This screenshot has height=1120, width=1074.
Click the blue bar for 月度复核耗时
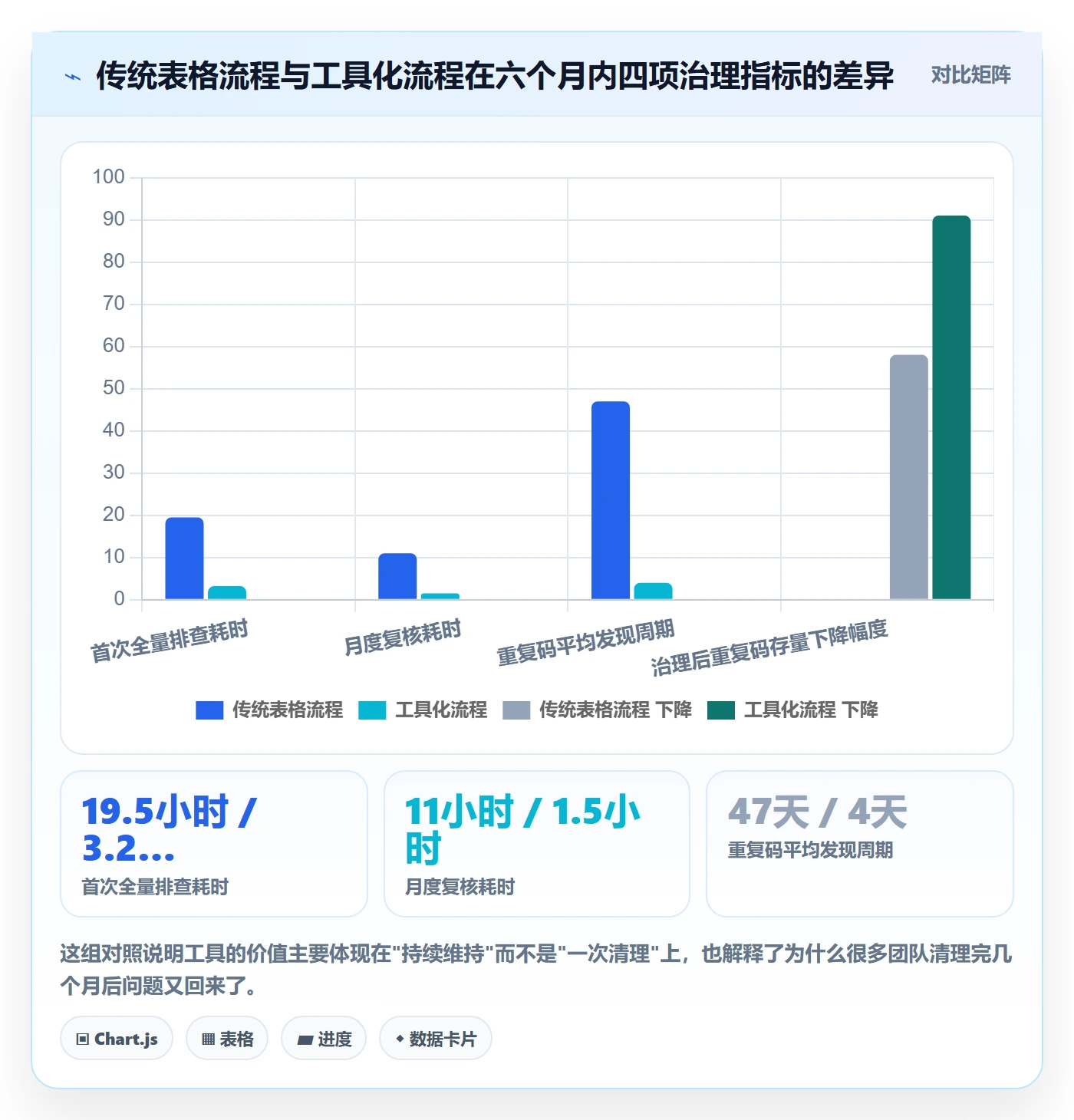pyautogui.click(x=397, y=576)
